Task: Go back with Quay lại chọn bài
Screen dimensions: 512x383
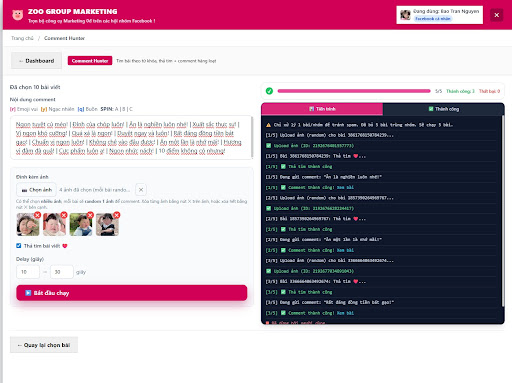Action: coord(44,345)
